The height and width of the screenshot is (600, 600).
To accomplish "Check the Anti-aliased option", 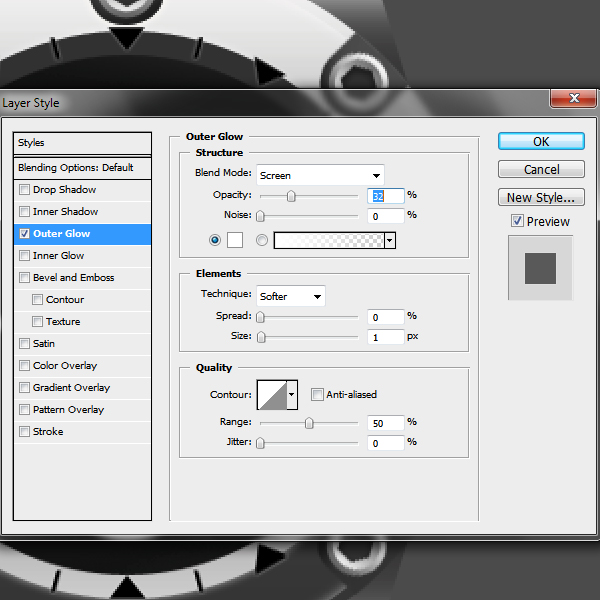I will coord(317,394).
